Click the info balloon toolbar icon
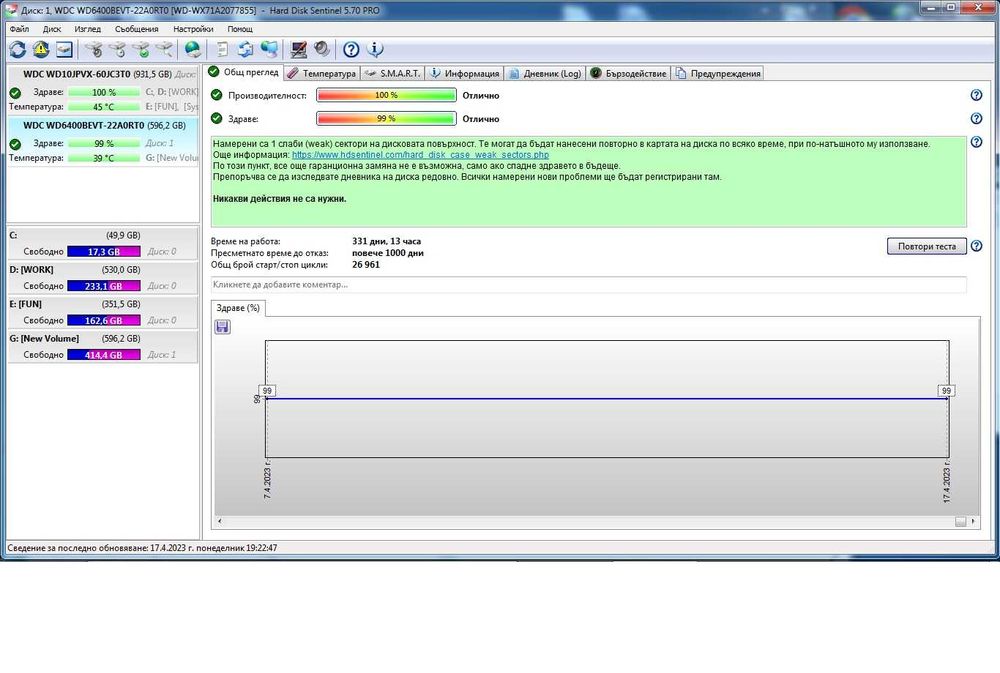Screen dimensions: 1000x673 pyautogui.click(x=375, y=49)
